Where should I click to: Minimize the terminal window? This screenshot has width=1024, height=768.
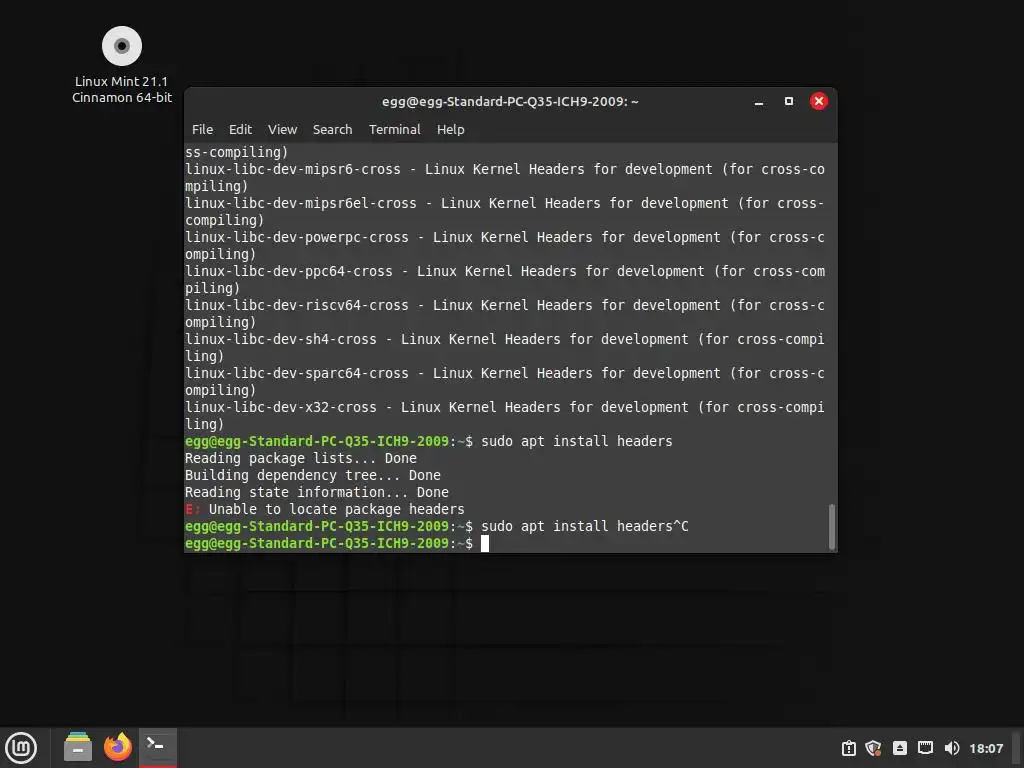(x=759, y=102)
